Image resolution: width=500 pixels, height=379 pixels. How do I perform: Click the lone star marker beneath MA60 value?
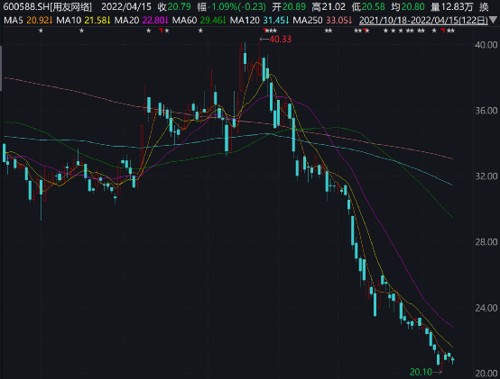200,31
